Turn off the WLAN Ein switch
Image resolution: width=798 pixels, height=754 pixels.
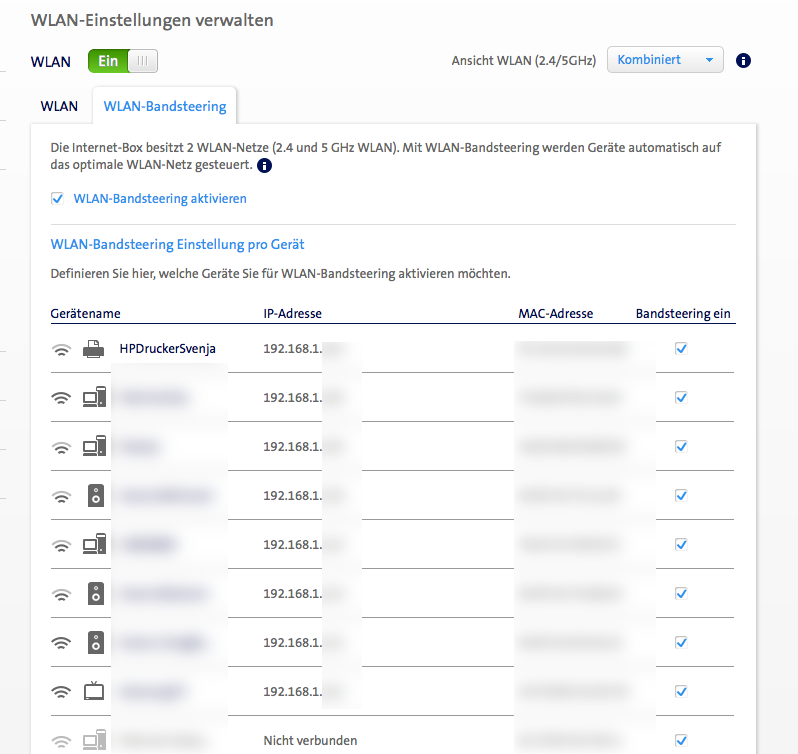[123, 61]
